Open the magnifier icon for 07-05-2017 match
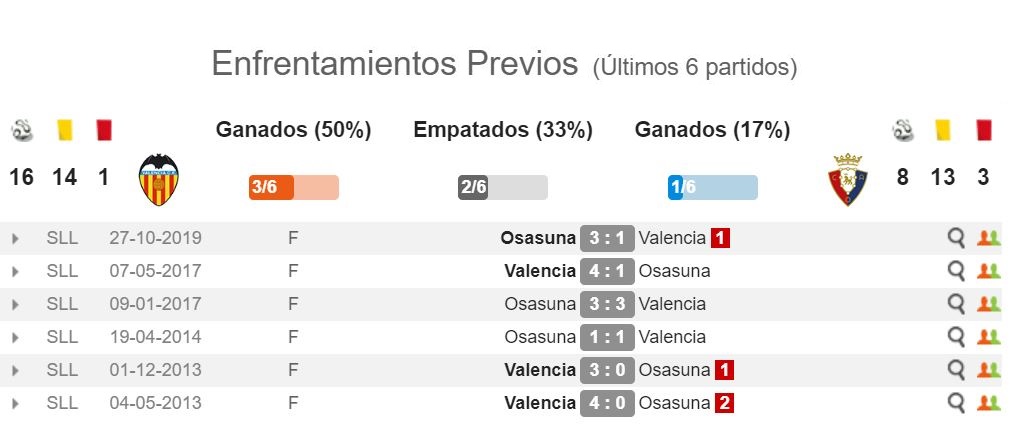The image size is (1011, 437). (x=956, y=271)
